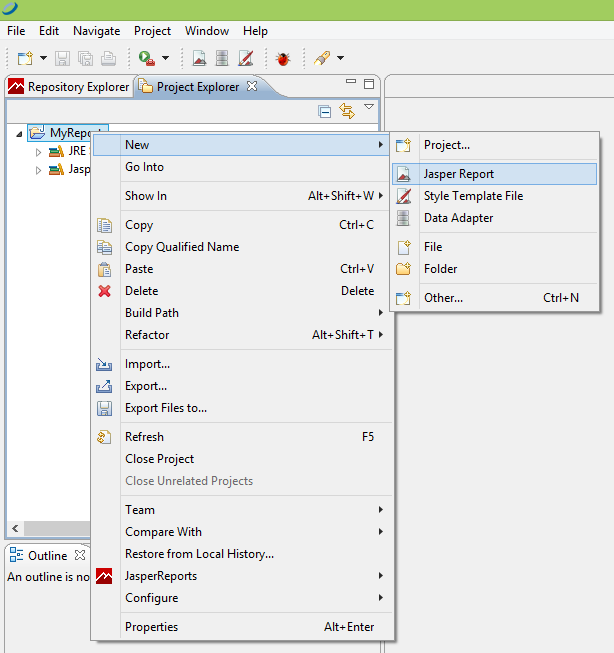
Task: Toggle Link with Editor in Project Explorer
Action: coord(347,111)
